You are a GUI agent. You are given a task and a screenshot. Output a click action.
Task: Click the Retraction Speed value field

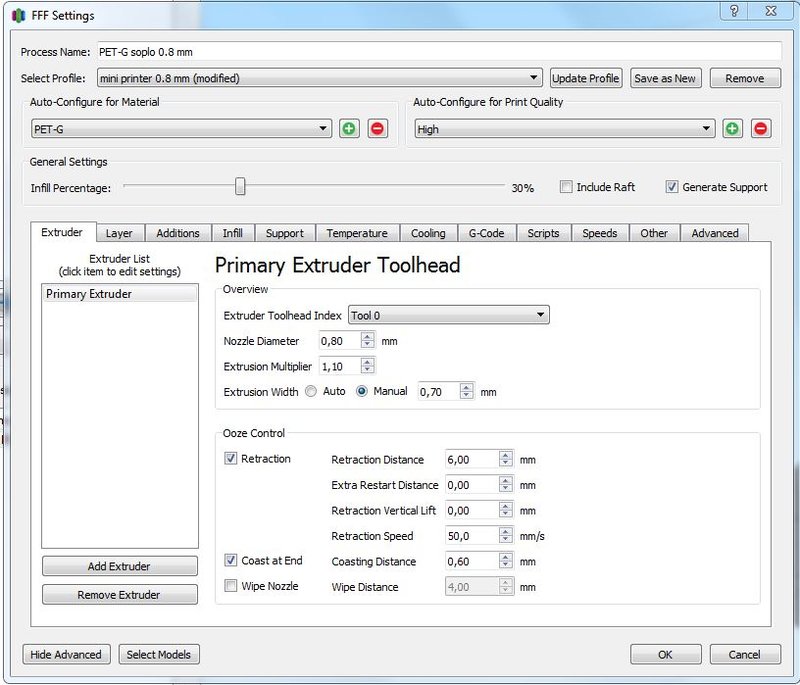(472, 536)
